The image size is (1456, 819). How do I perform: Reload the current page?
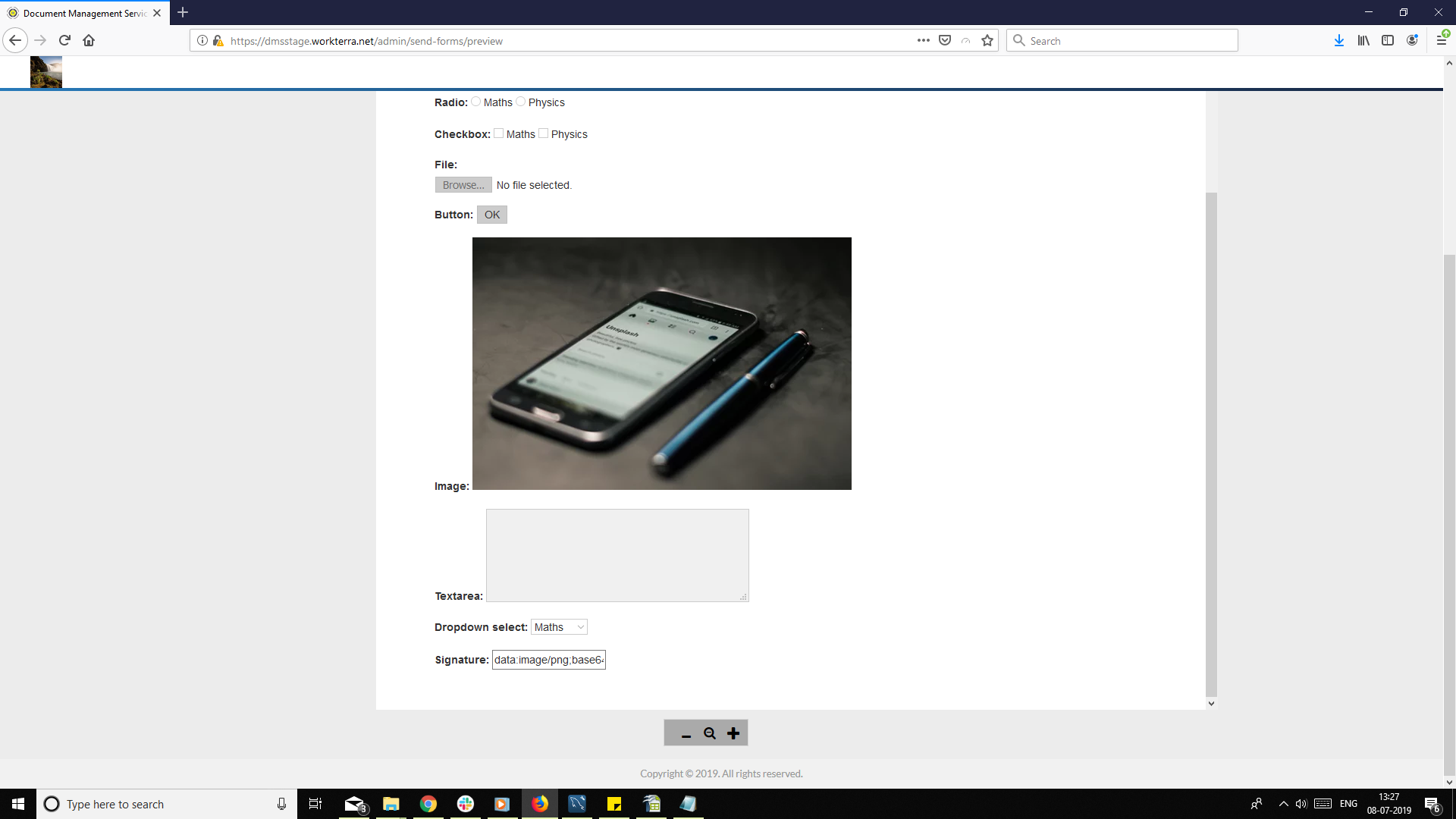[64, 41]
